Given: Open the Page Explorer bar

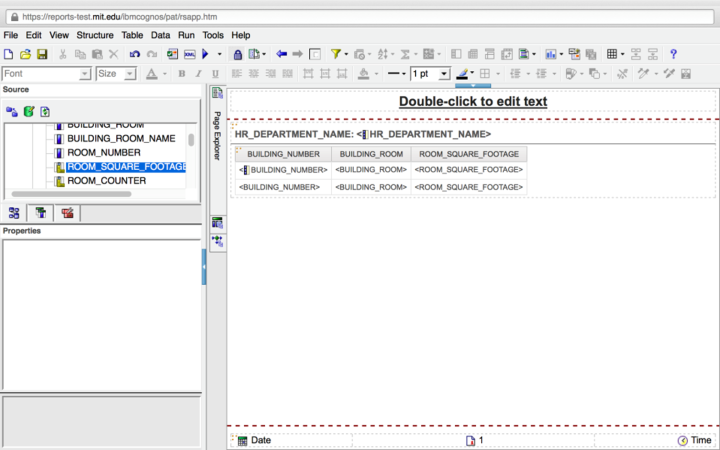Looking at the screenshot, I should 217,136.
